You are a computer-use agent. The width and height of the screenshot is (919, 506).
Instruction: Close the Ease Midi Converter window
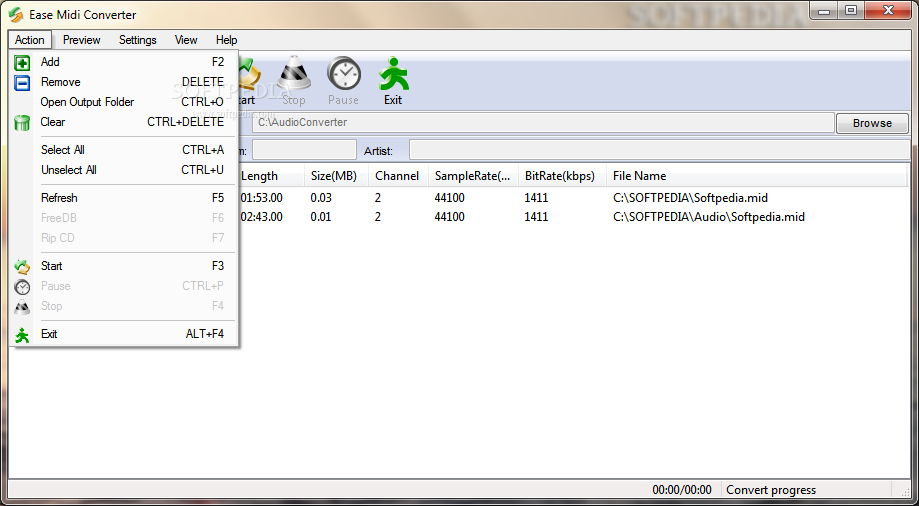(889, 10)
